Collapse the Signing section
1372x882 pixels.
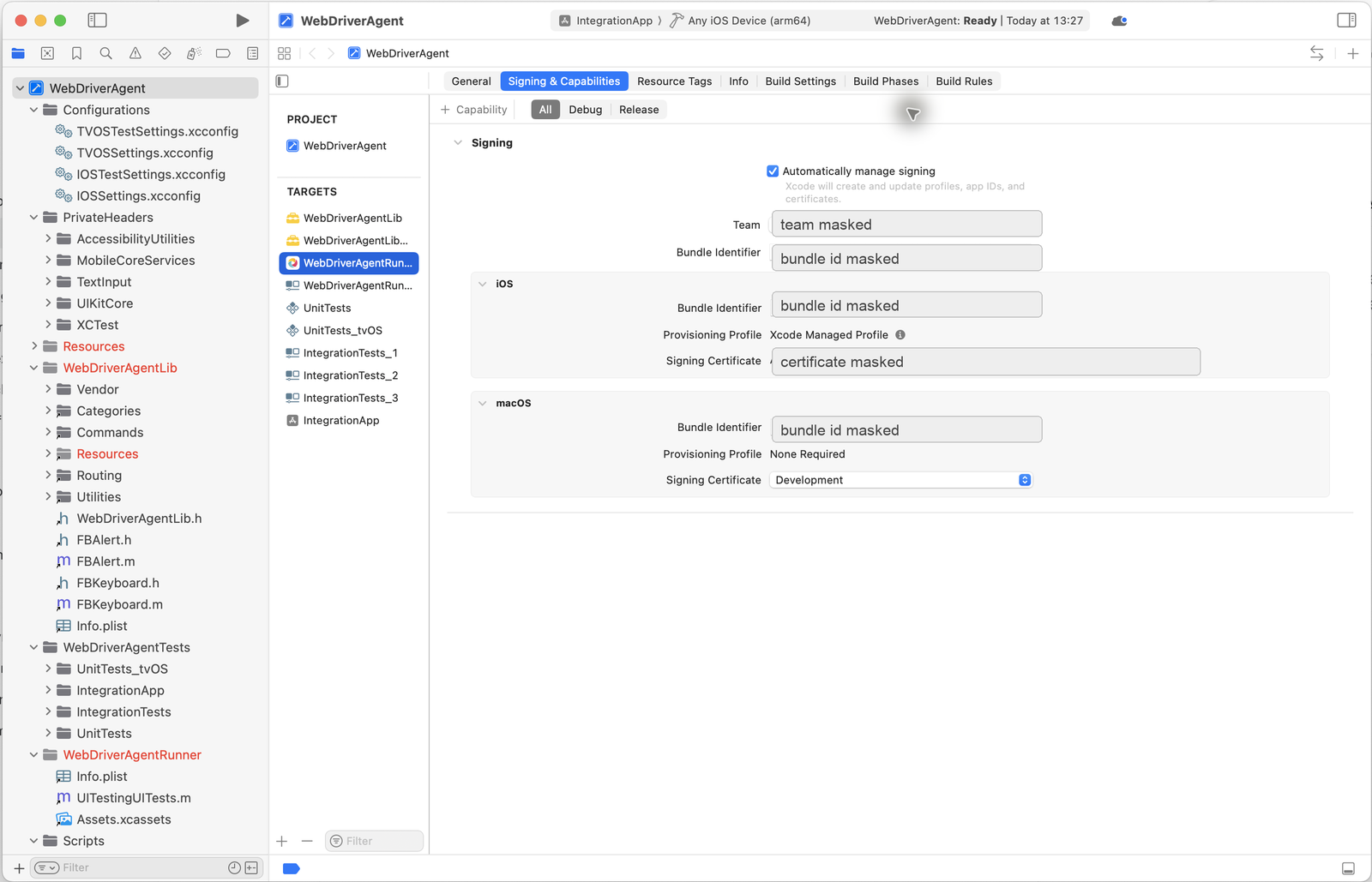click(458, 143)
